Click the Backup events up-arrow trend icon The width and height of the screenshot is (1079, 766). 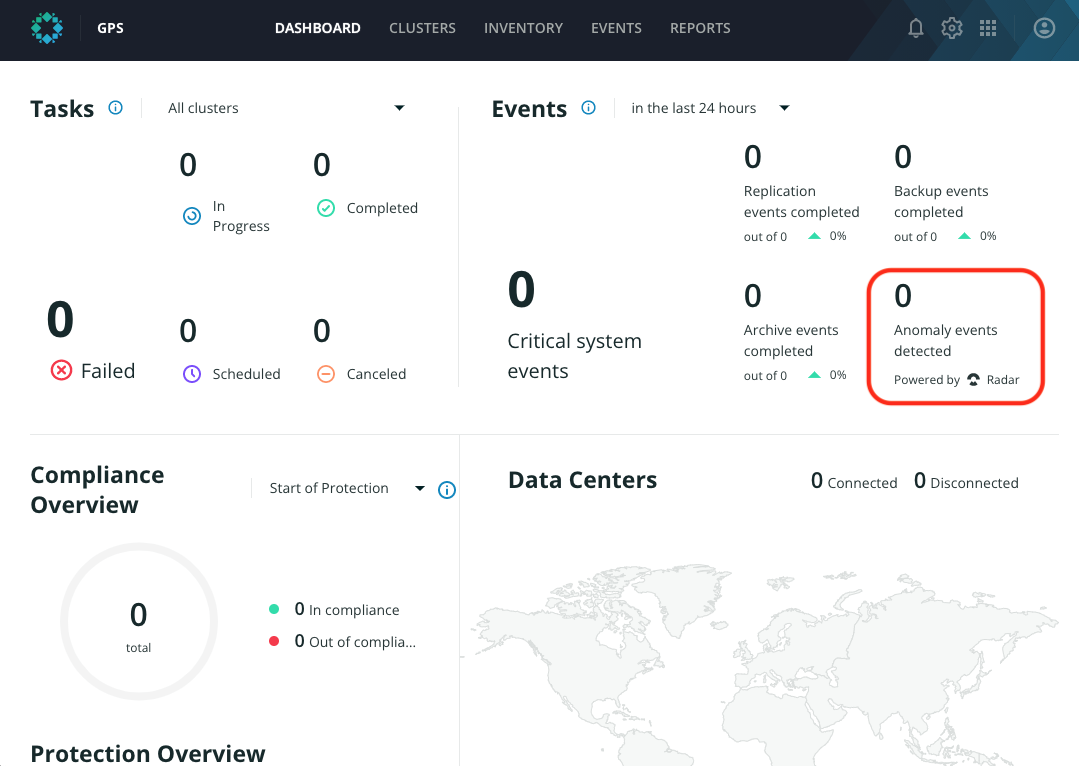pos(964,236)
